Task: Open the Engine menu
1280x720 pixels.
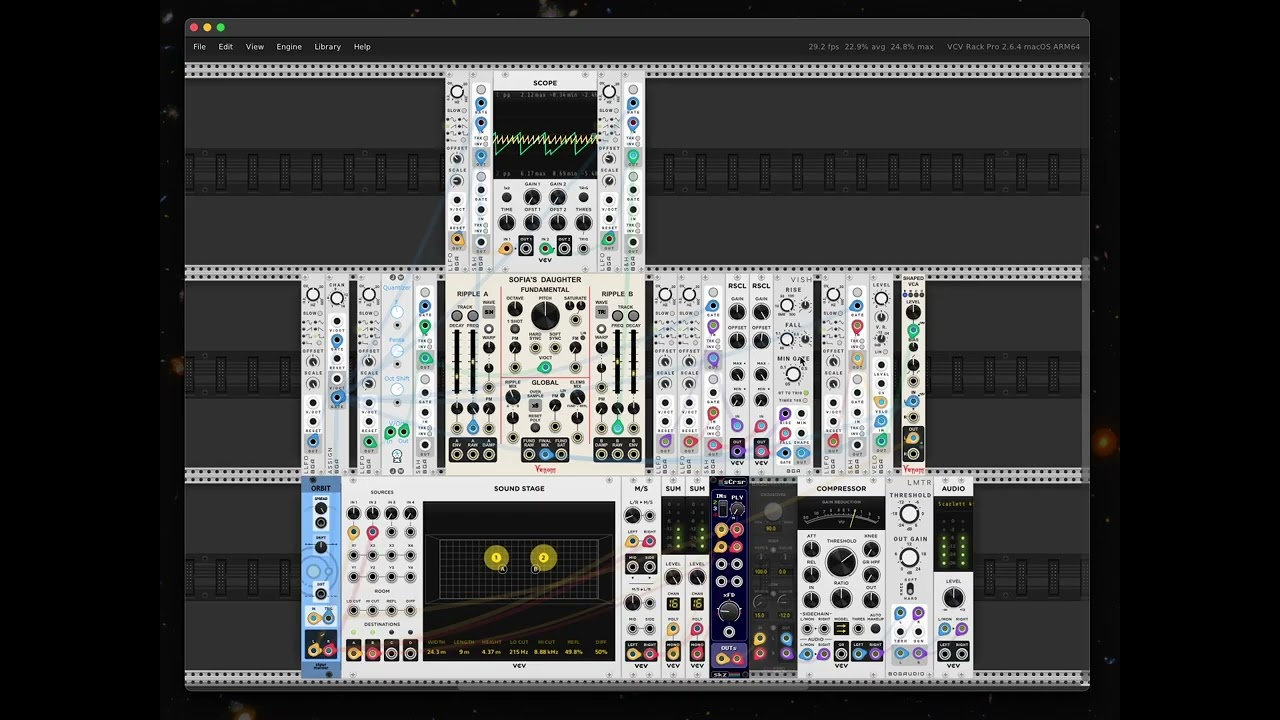Action: coord(289,47)
